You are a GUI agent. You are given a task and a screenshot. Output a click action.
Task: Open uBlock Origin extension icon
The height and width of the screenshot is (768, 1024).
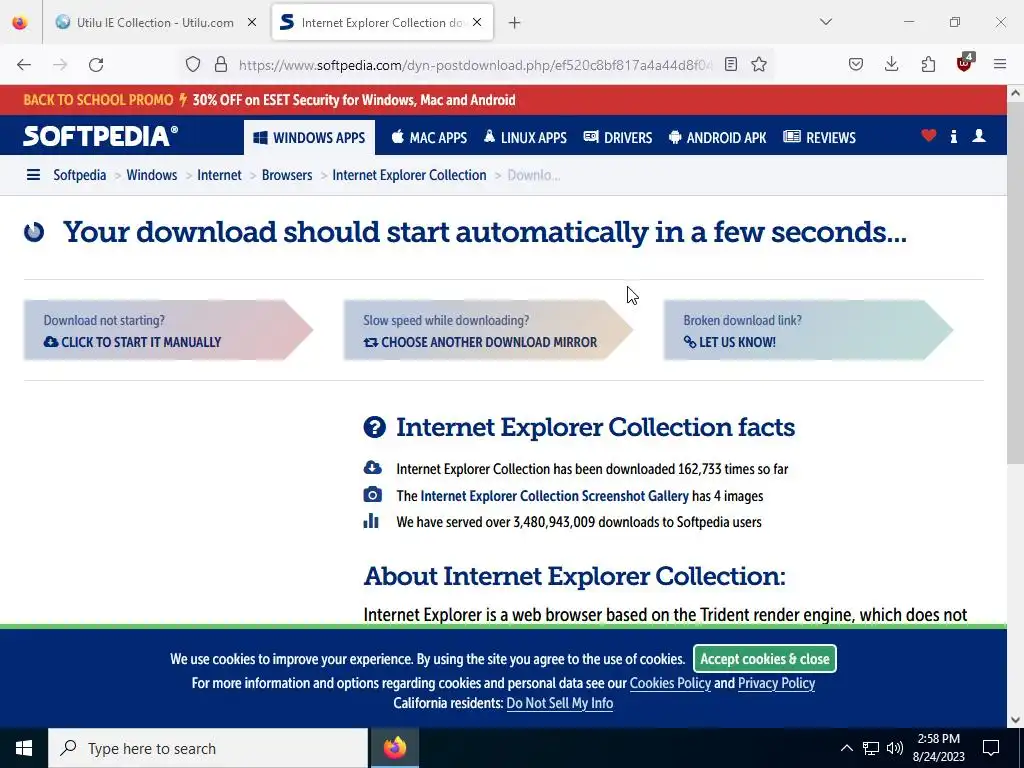965,63
